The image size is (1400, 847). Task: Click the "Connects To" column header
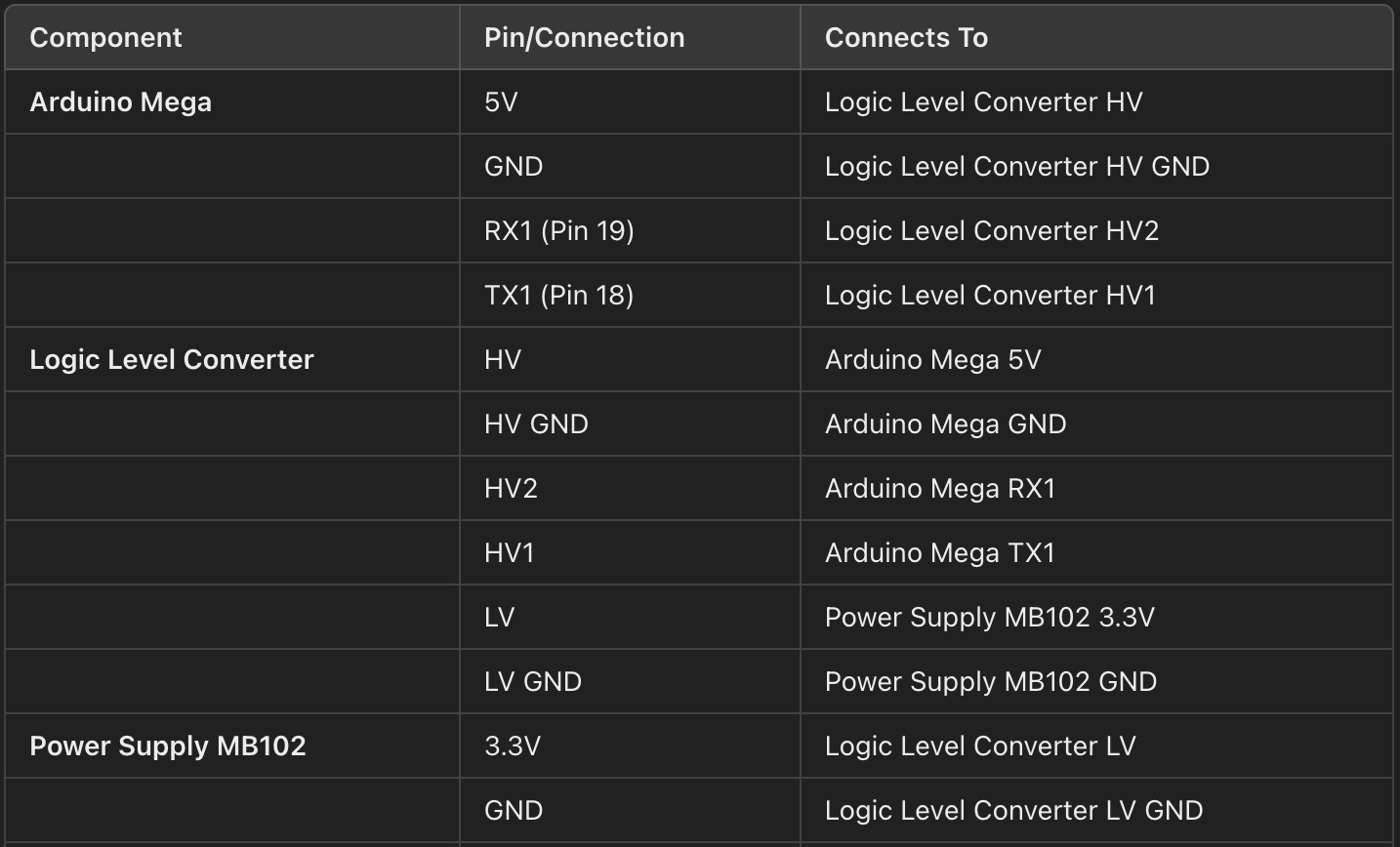tap(906, 38)
